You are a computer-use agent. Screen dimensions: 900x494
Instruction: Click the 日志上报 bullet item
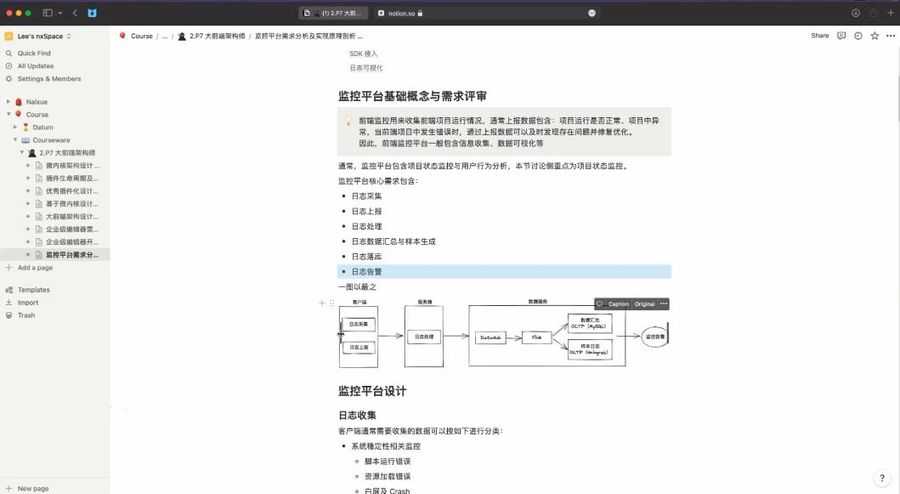(367, 211)
